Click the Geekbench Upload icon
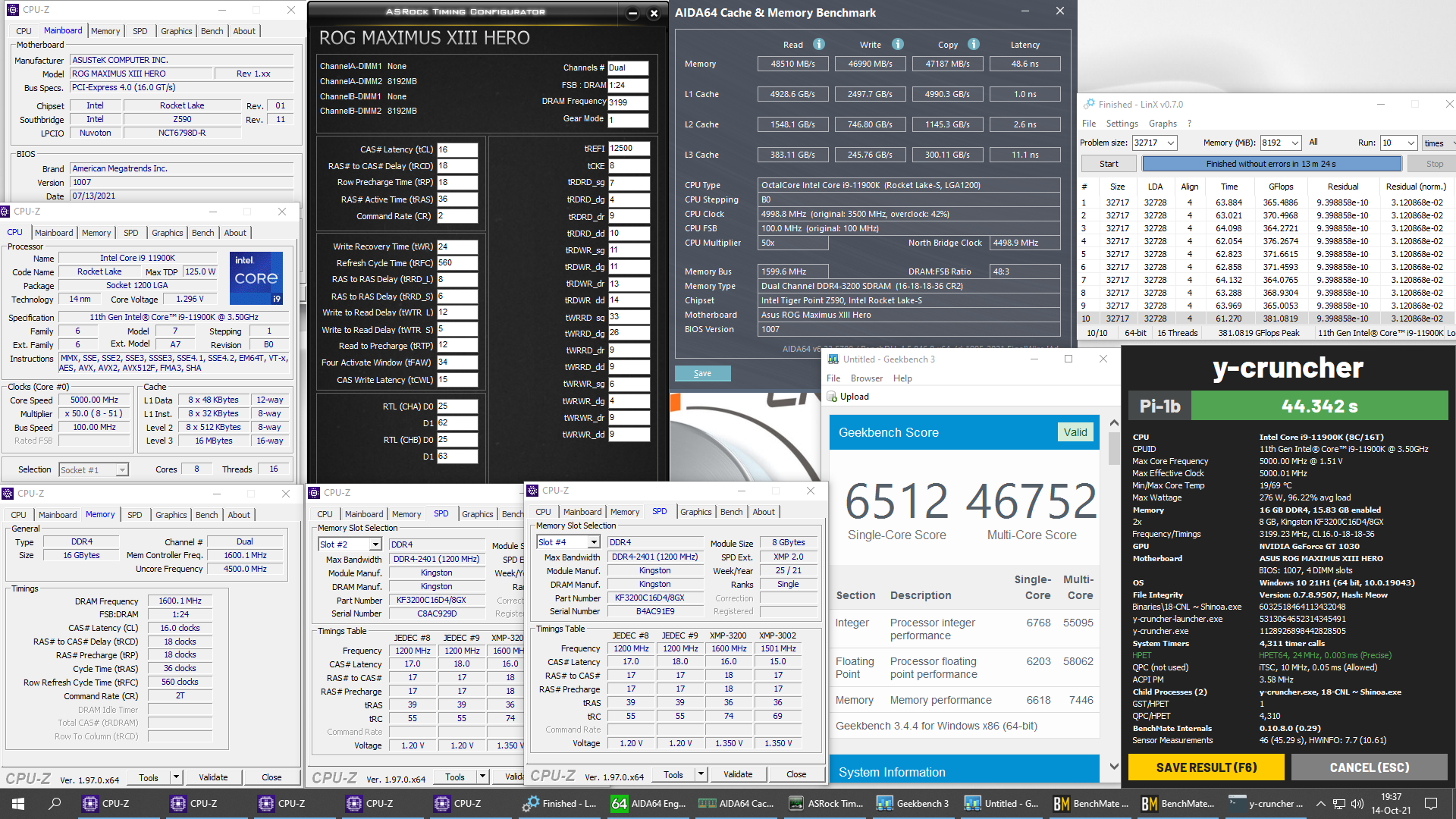This screenshot has height=819, width=1456. pyautogui.click(x=833, y=397)
